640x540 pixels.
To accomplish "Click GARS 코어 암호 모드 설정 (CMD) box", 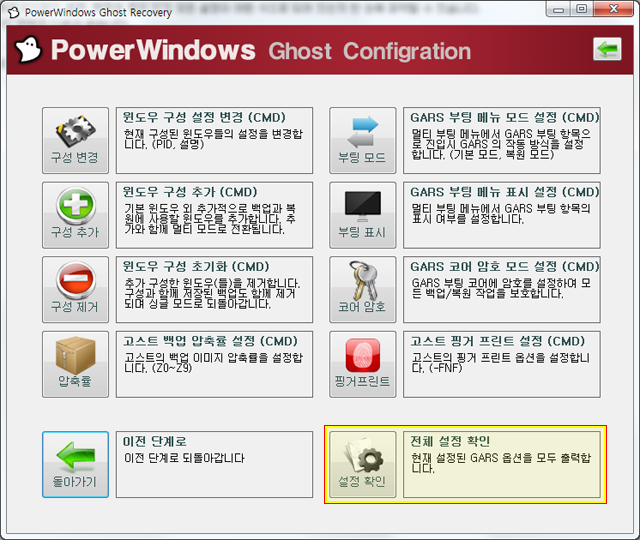I will click(x=502, y=289).
